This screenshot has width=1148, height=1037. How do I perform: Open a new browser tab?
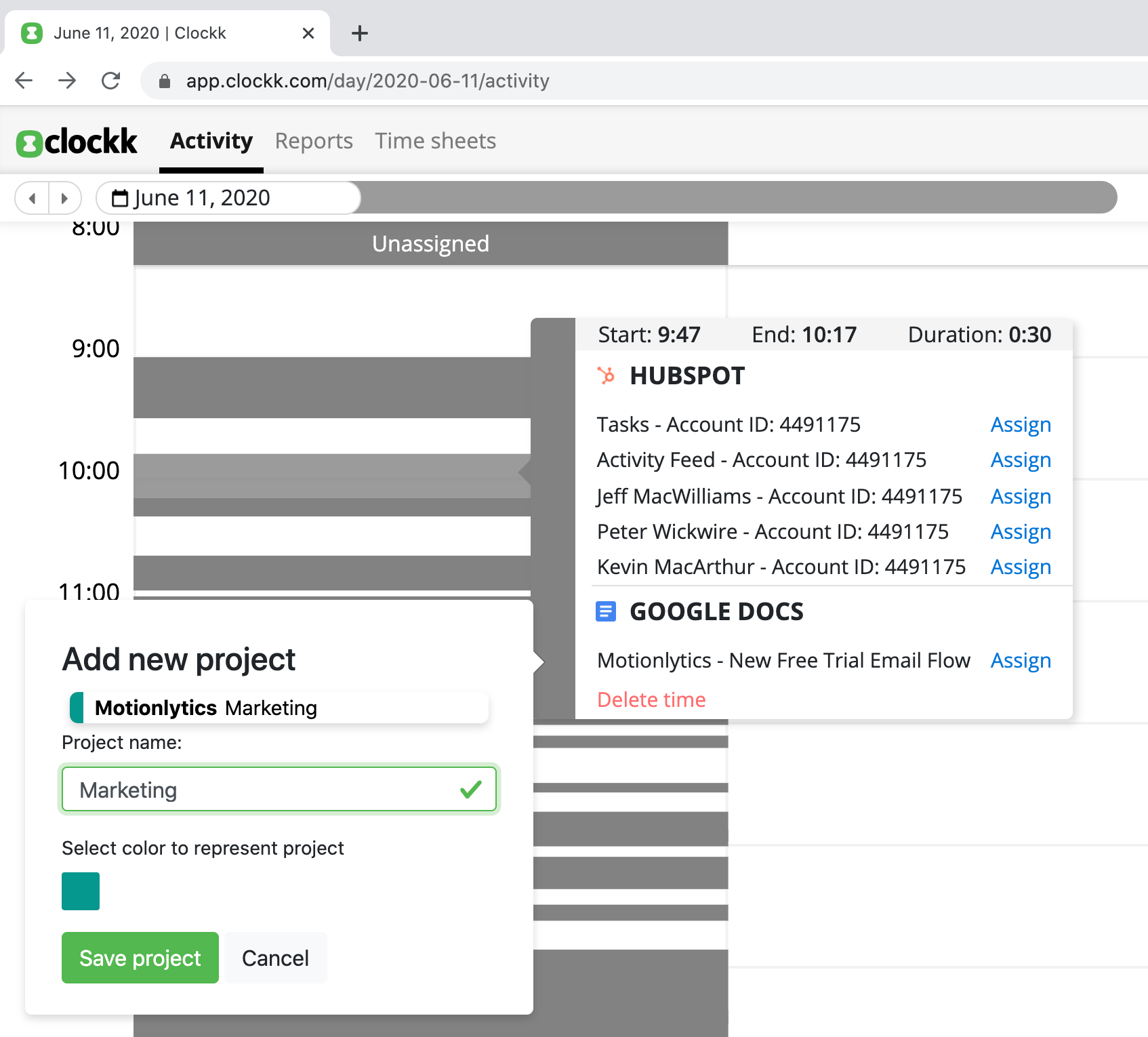[360, 33]
